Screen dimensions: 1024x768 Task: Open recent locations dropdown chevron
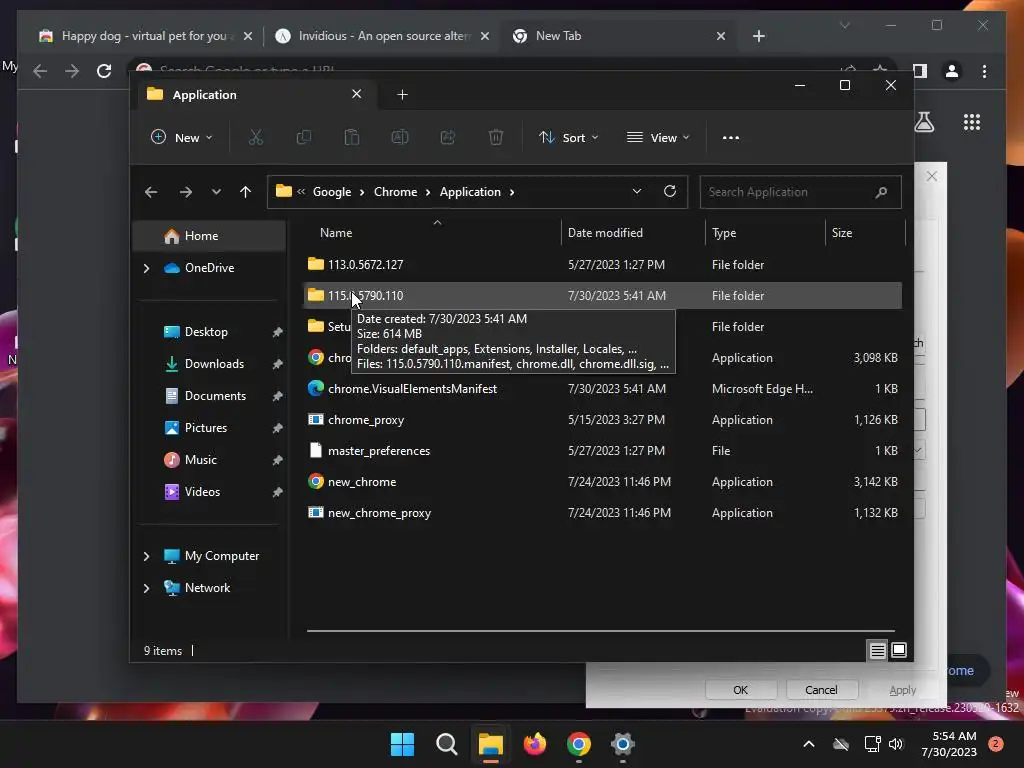(x=216, y=192)
